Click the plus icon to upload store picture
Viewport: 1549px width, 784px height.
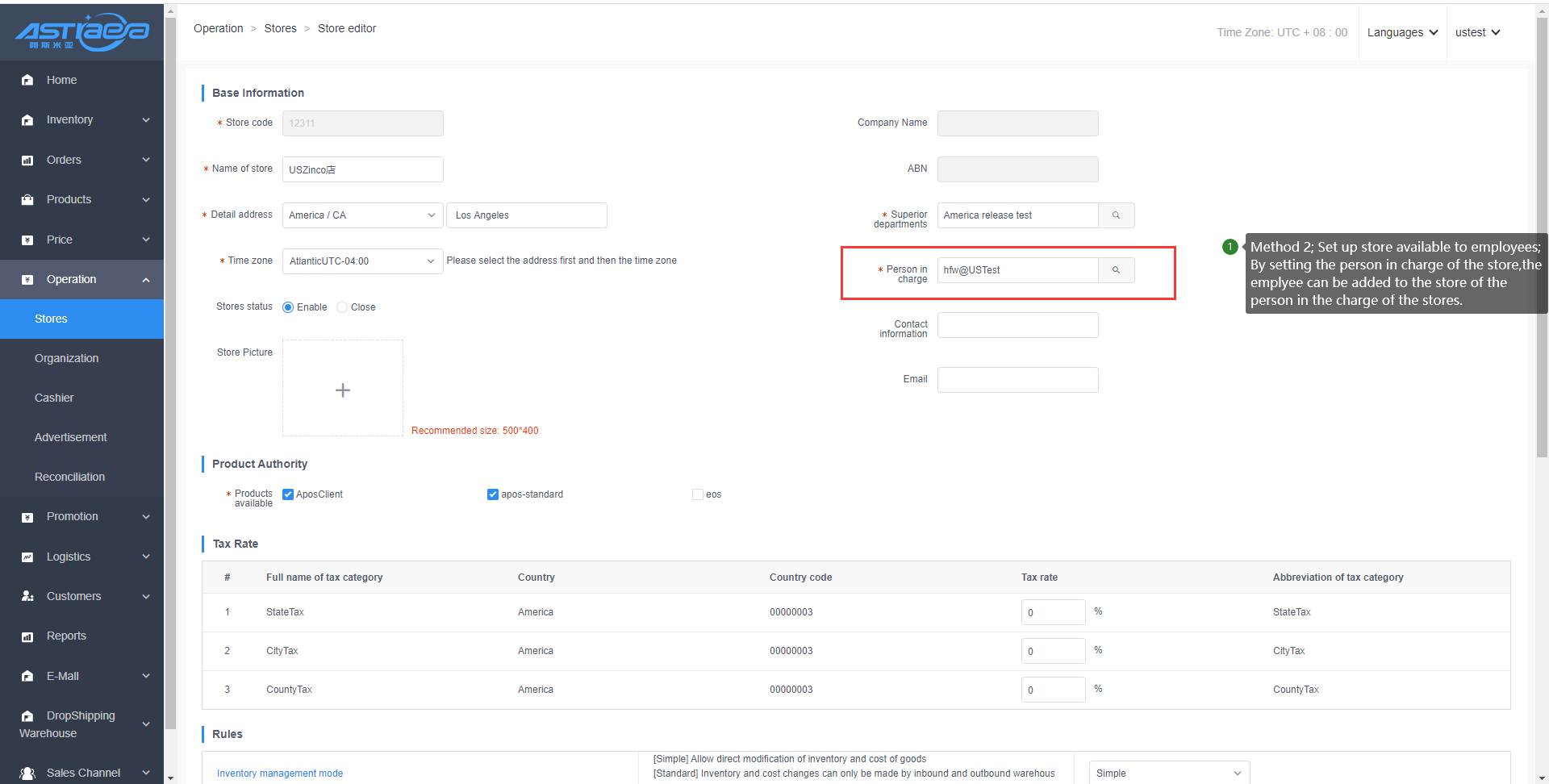click(x=343, y=390)
